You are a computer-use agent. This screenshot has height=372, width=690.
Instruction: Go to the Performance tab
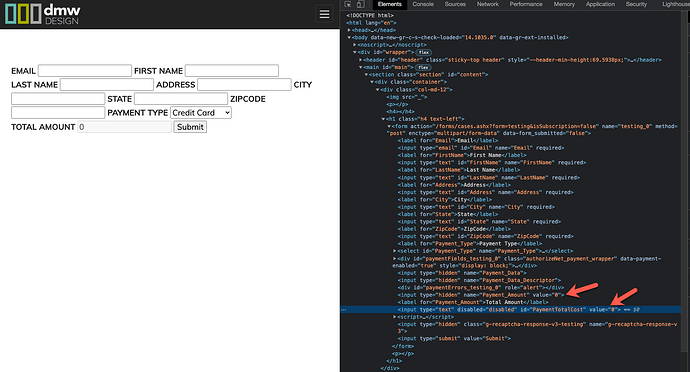point(526,4)
